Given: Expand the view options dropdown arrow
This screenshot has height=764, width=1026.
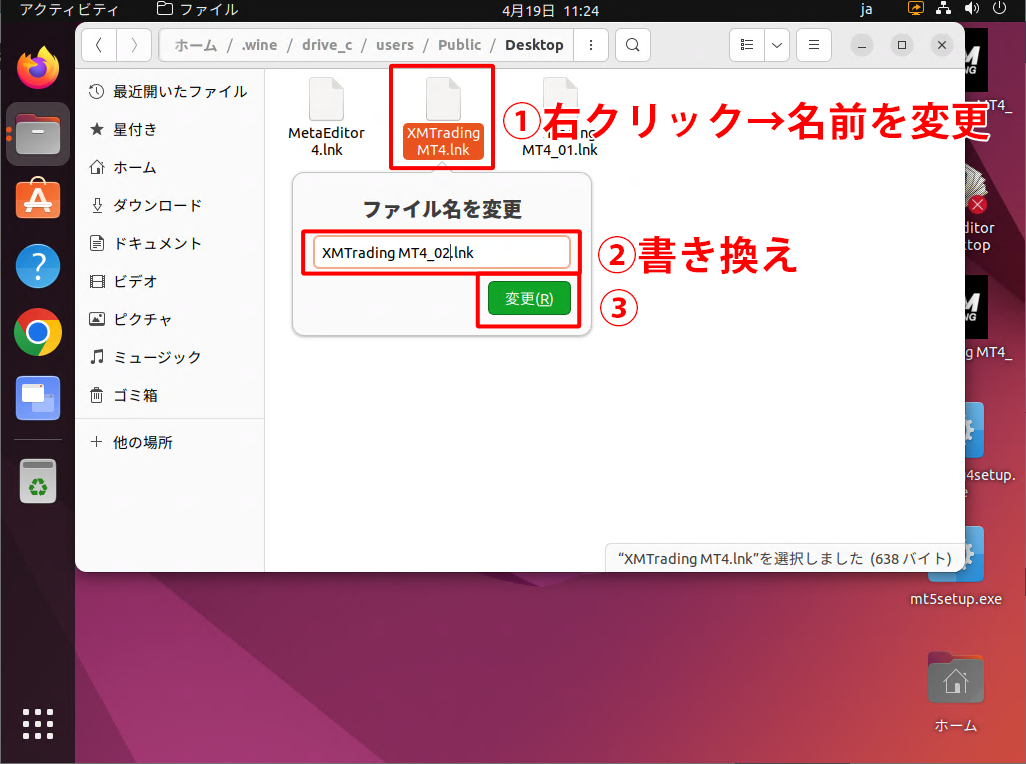Looking at the screenshot, I should pyautogui.click(x=776, y=45).
